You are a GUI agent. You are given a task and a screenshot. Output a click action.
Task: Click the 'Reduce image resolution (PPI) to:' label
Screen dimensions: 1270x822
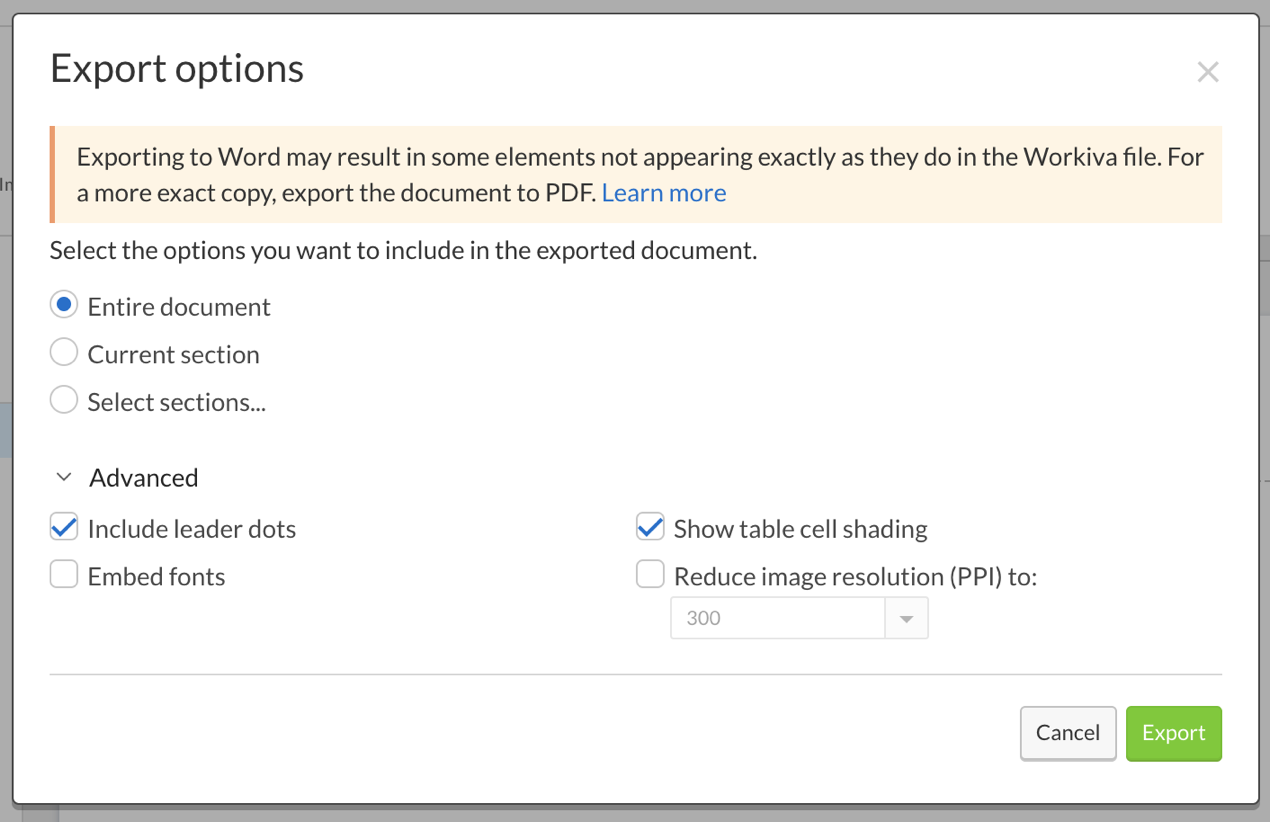pos(855,577)
